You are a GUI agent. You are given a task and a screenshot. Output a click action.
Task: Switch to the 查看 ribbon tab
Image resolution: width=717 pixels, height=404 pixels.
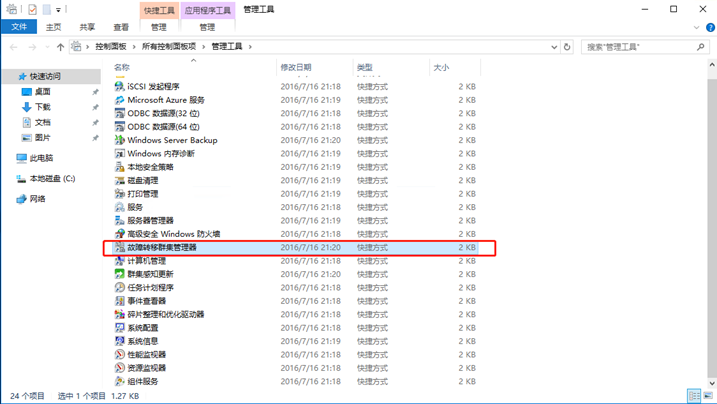pyautogui.click(x=120, y=28)
